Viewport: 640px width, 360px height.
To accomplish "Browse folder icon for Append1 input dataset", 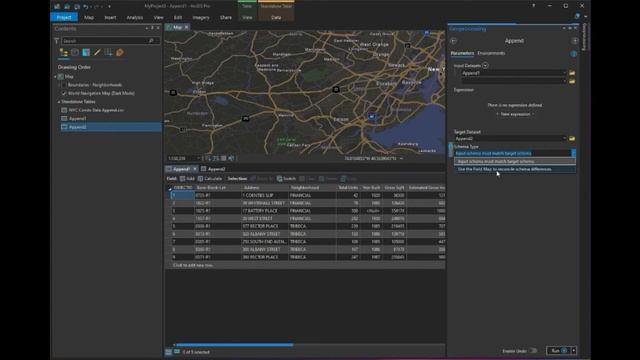I will coord(572,73).
